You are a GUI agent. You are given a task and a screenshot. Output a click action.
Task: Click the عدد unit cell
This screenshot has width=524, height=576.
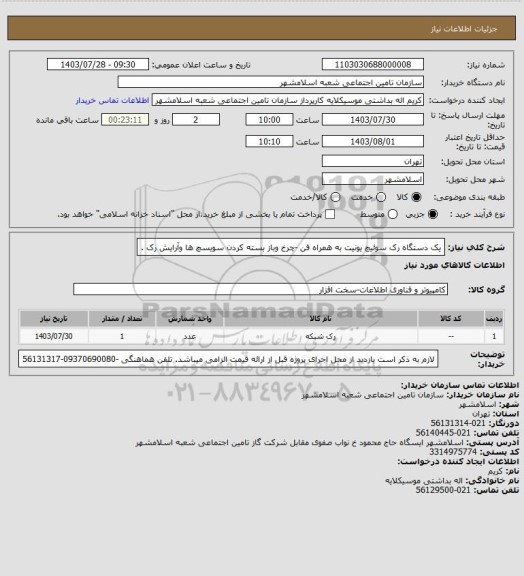[x=190, y=336]
